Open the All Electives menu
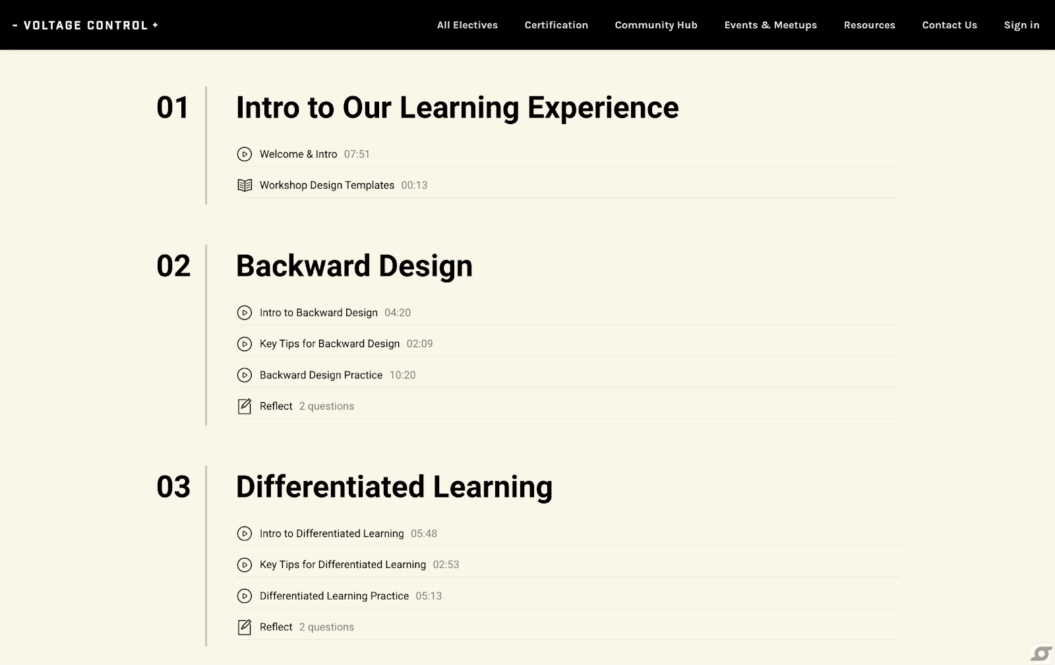 pyautogui.click(x=467, y=25)
